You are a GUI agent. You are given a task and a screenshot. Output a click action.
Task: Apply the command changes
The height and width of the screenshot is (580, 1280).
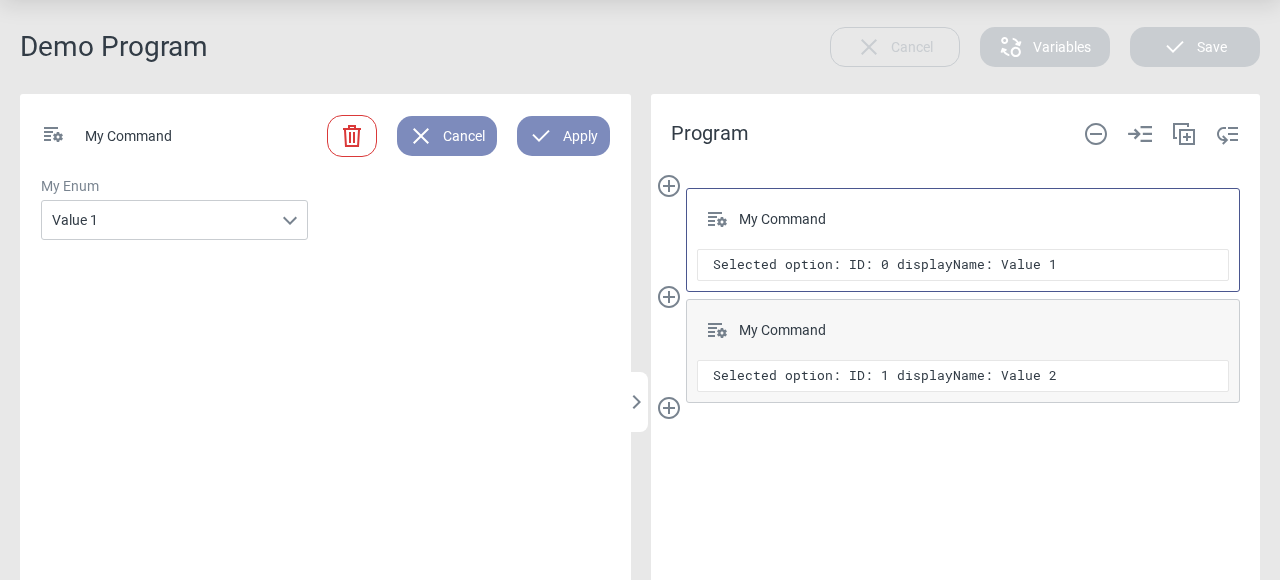coord(563,136)
